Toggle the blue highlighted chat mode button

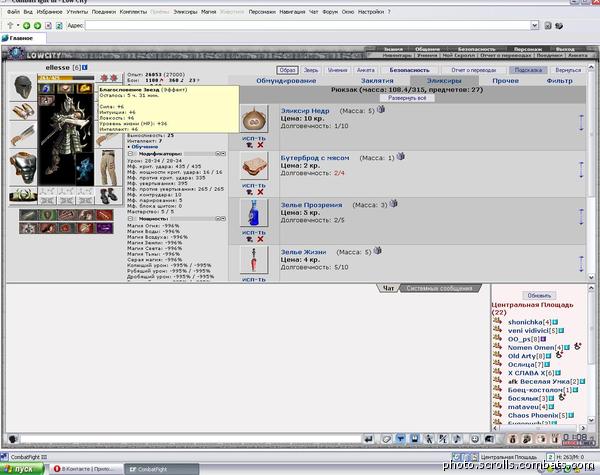pos(415,439)
